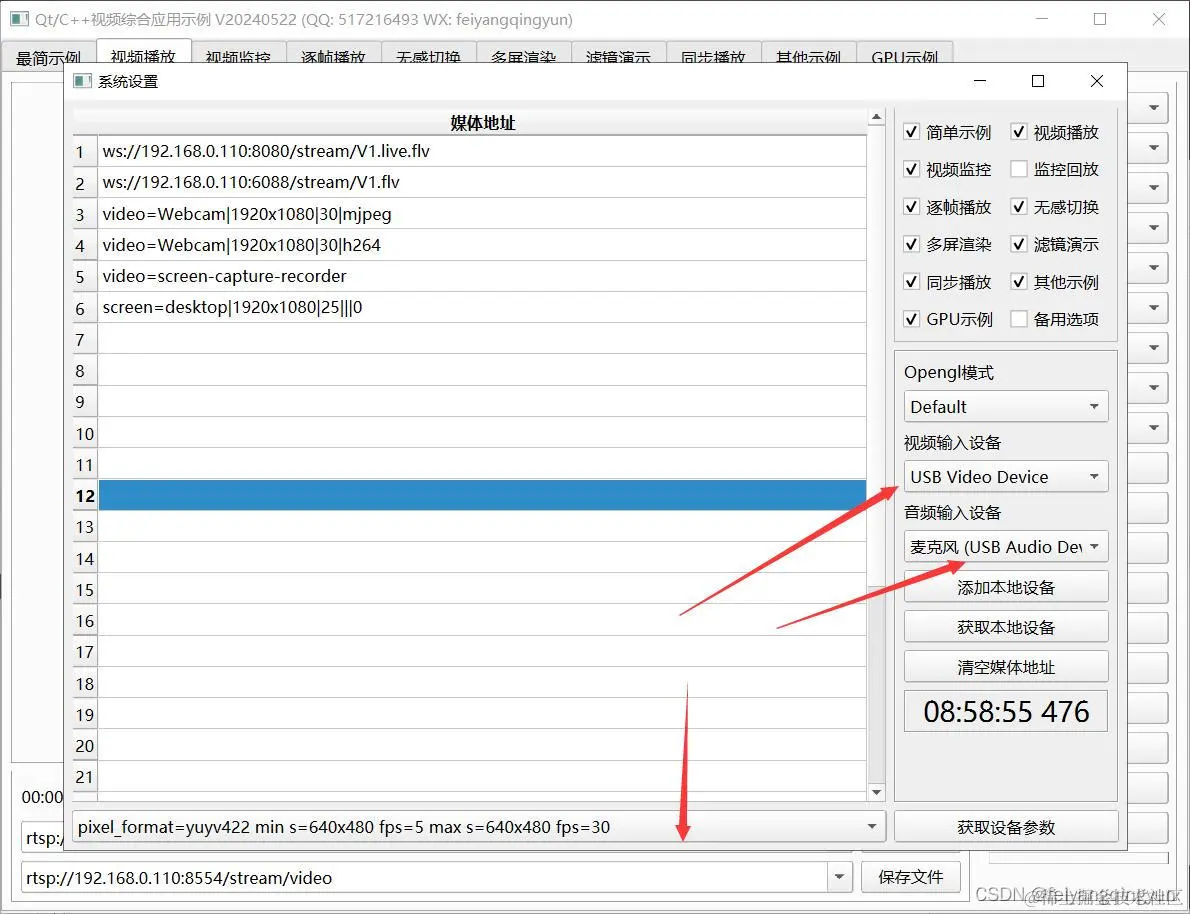Click the 保存文件 button in main window

click(x=911, y=878)
